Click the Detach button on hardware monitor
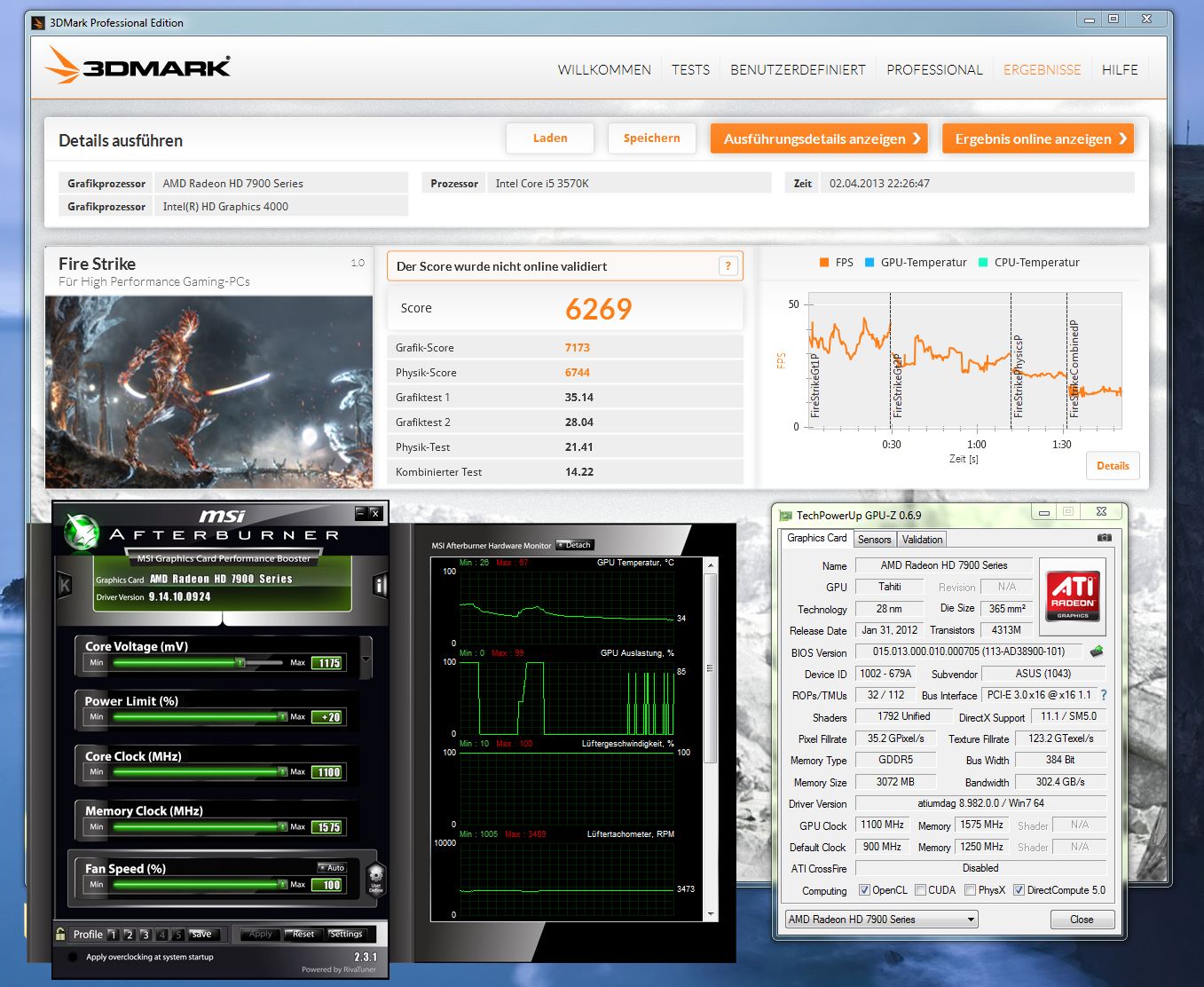 point(574,545)
